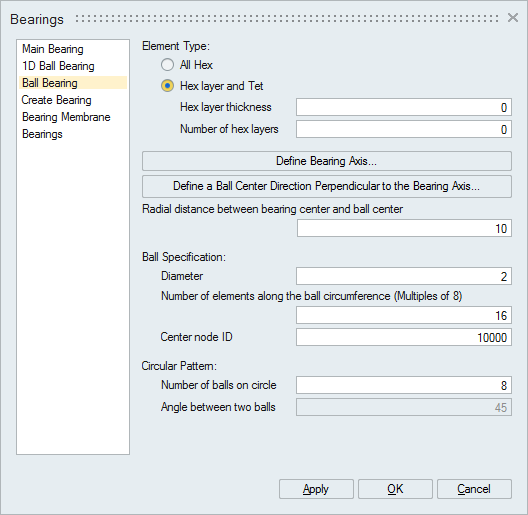
Task: Click Define a Ball Center Direction button
Action: pyautogui.click(x=327, y=186)
